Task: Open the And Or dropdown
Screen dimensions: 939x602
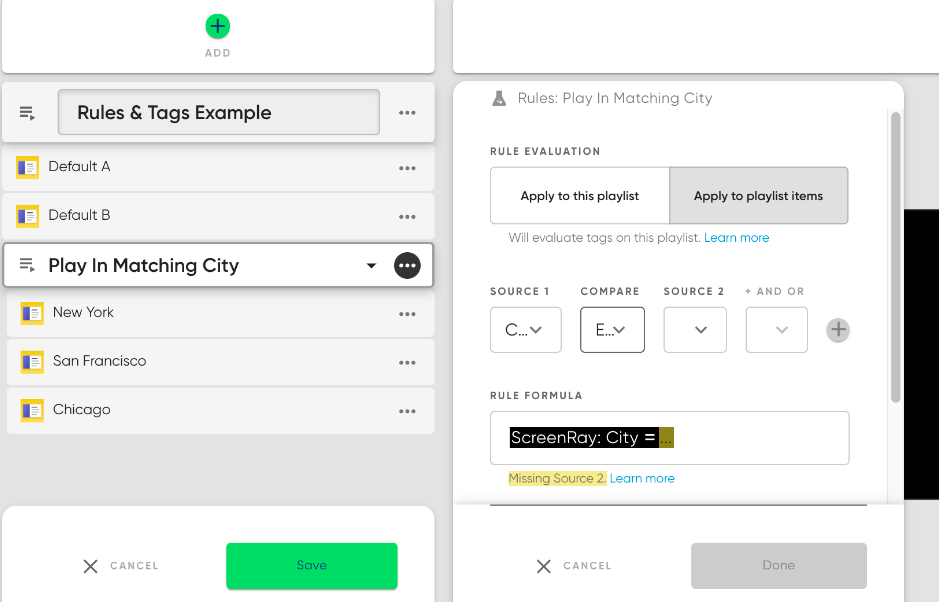Action: [x=776, y=330]
